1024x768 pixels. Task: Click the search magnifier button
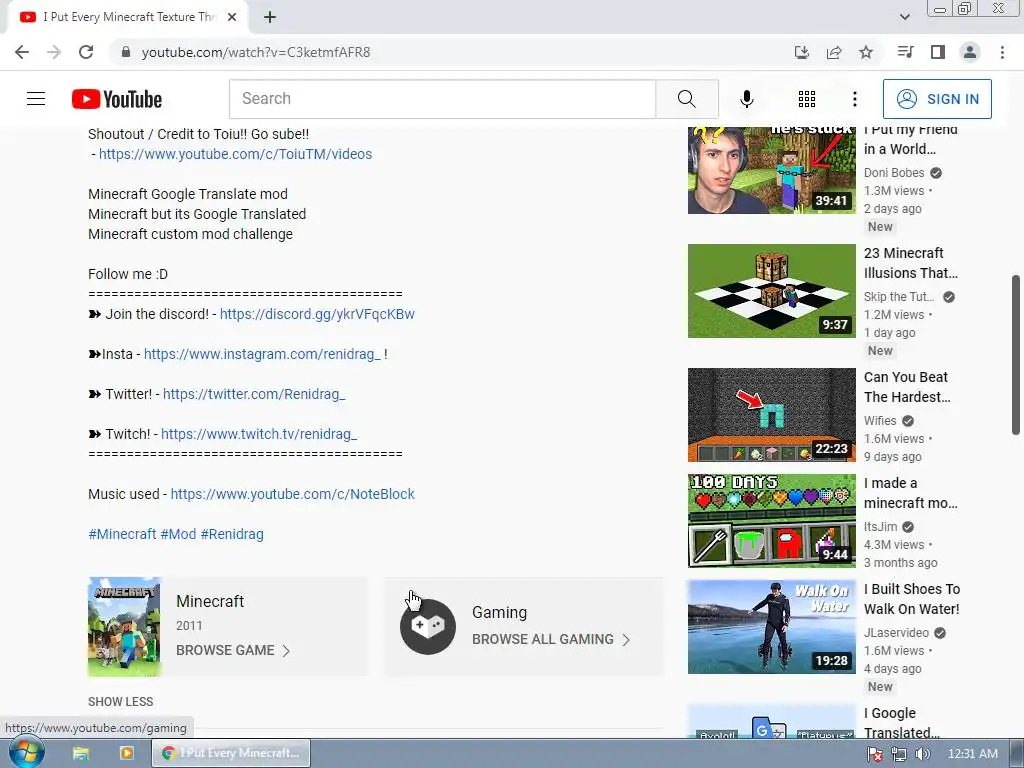(687, 99)
